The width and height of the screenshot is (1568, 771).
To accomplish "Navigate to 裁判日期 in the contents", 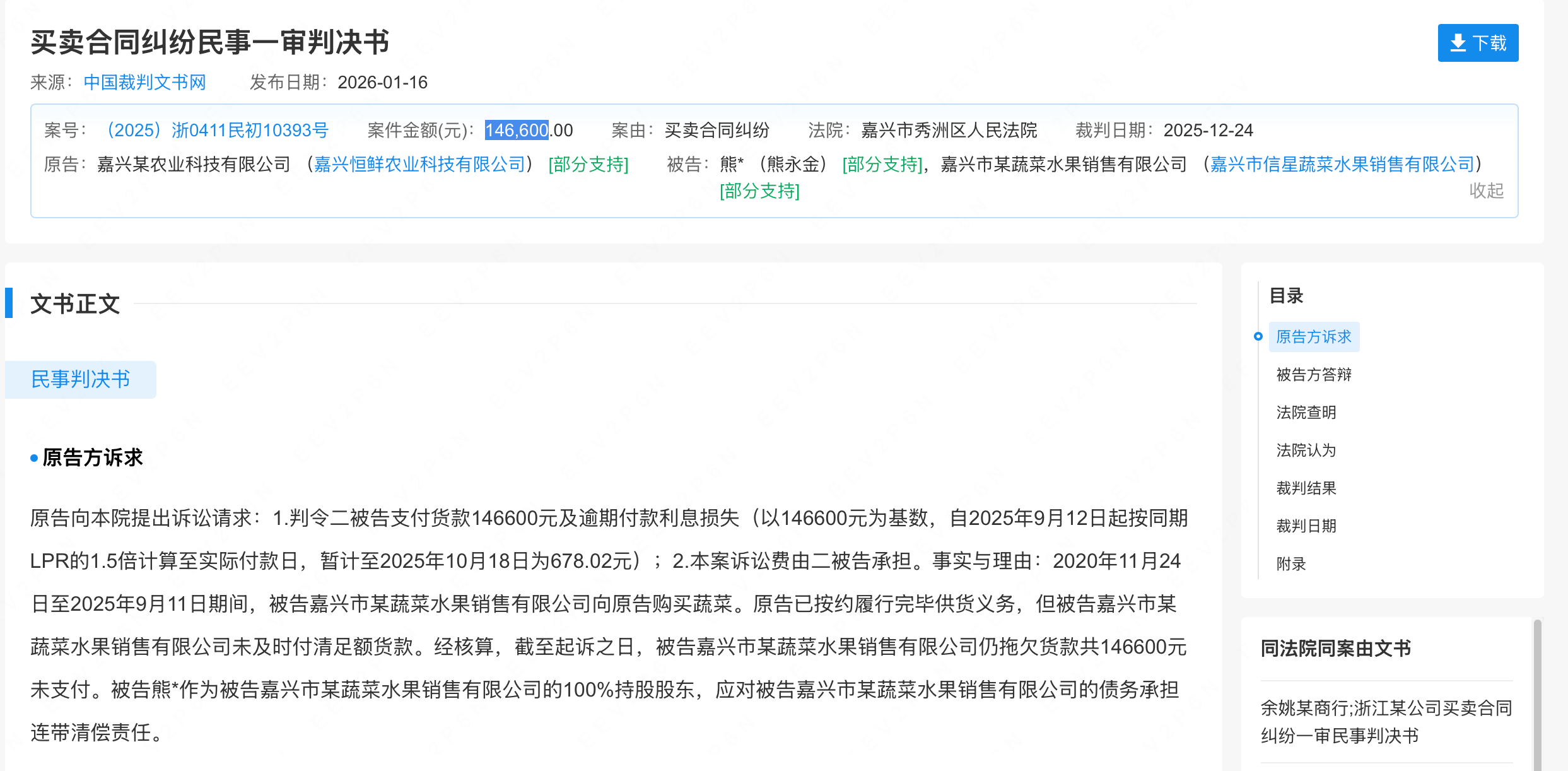I will [x=1306, y=526].
